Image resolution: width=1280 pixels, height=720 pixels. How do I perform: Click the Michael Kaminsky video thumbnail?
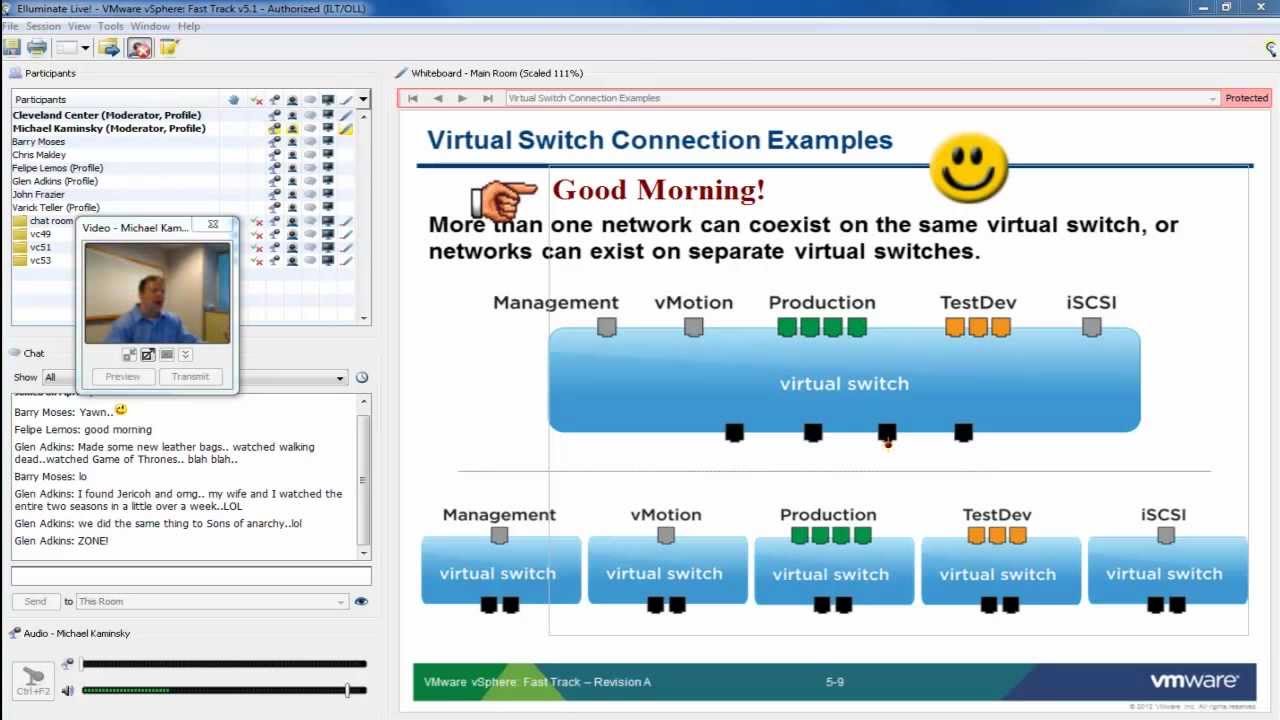tap(158, 294)
